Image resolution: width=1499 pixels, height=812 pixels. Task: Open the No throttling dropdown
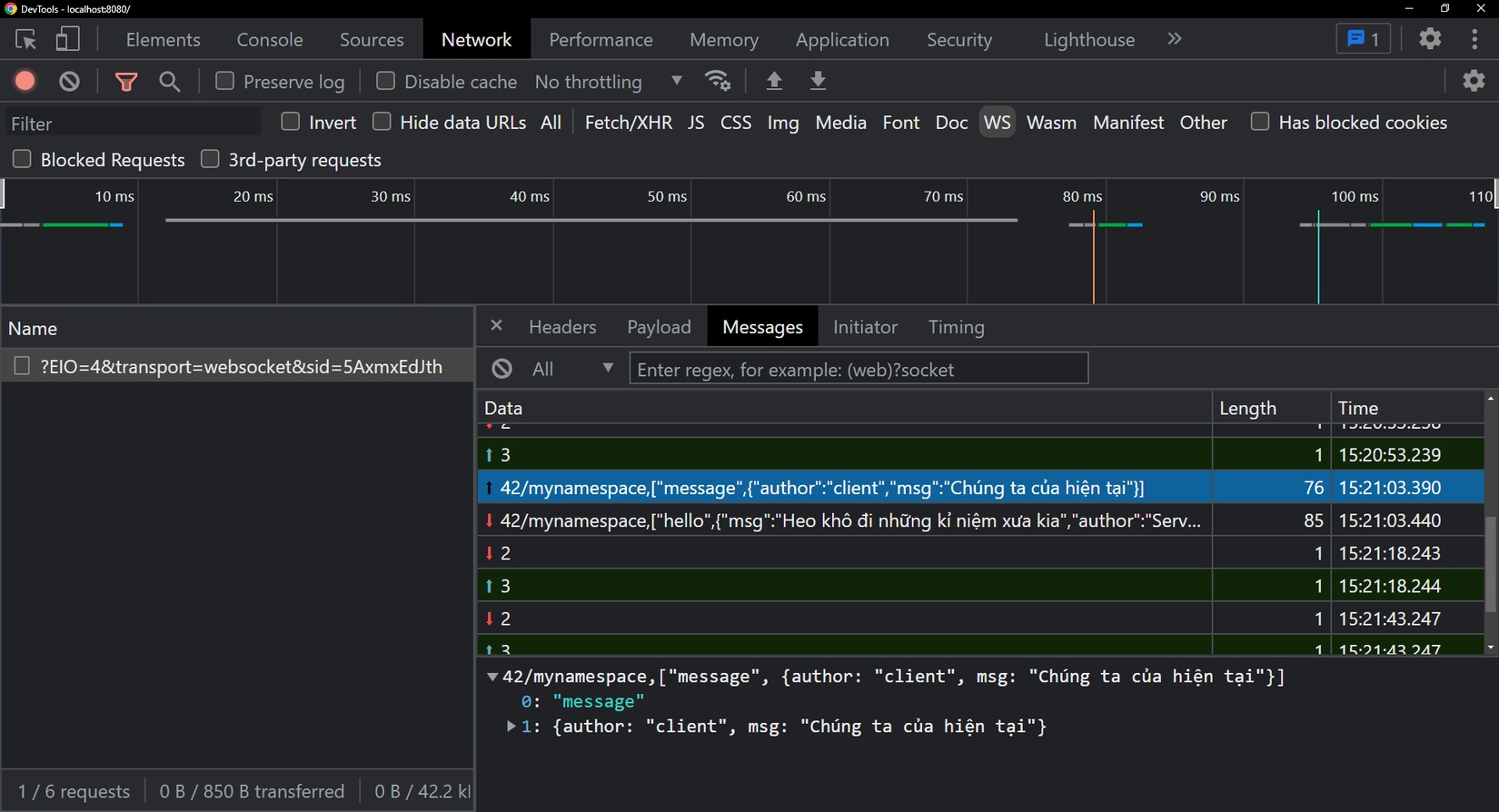pos(609,82)
